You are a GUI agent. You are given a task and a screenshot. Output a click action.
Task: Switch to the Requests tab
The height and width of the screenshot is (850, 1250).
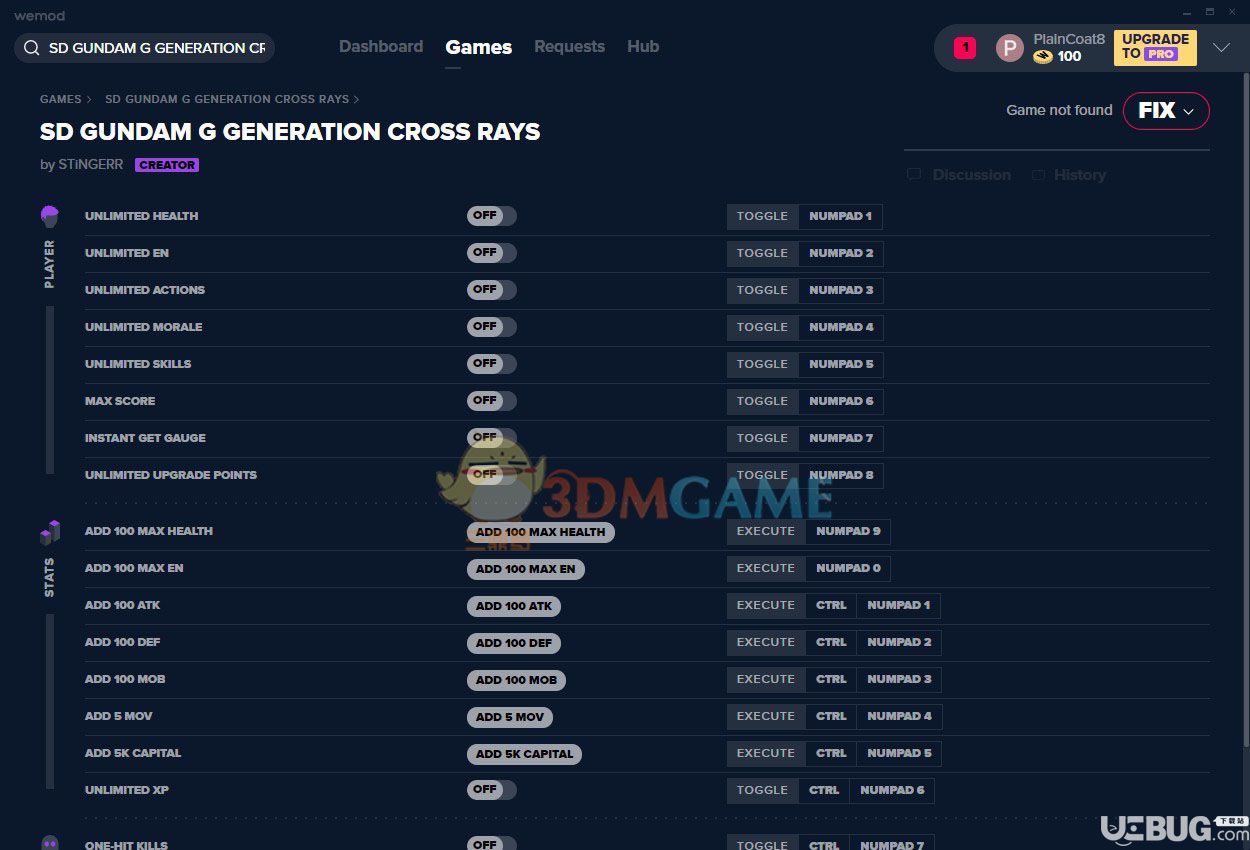tap(569, 47)
